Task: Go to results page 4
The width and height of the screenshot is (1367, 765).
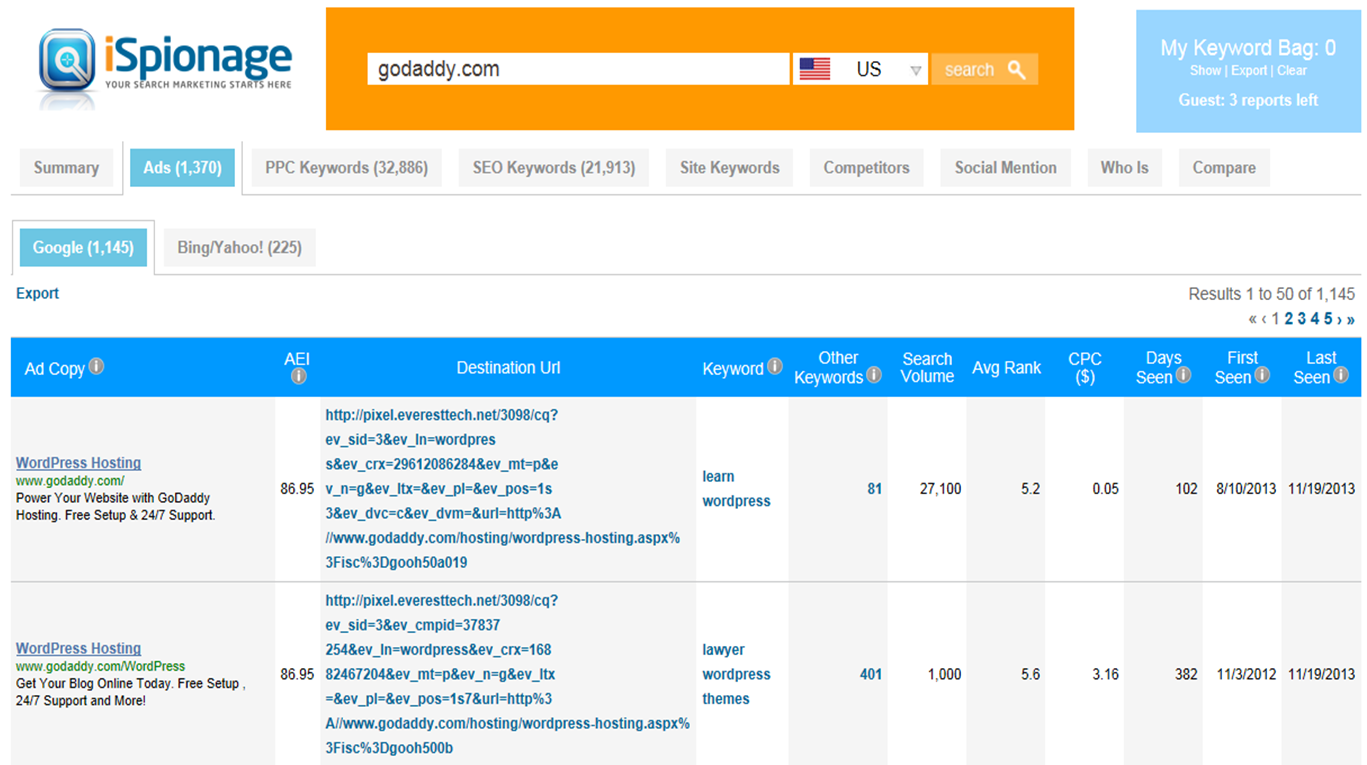Action: 1315,319
